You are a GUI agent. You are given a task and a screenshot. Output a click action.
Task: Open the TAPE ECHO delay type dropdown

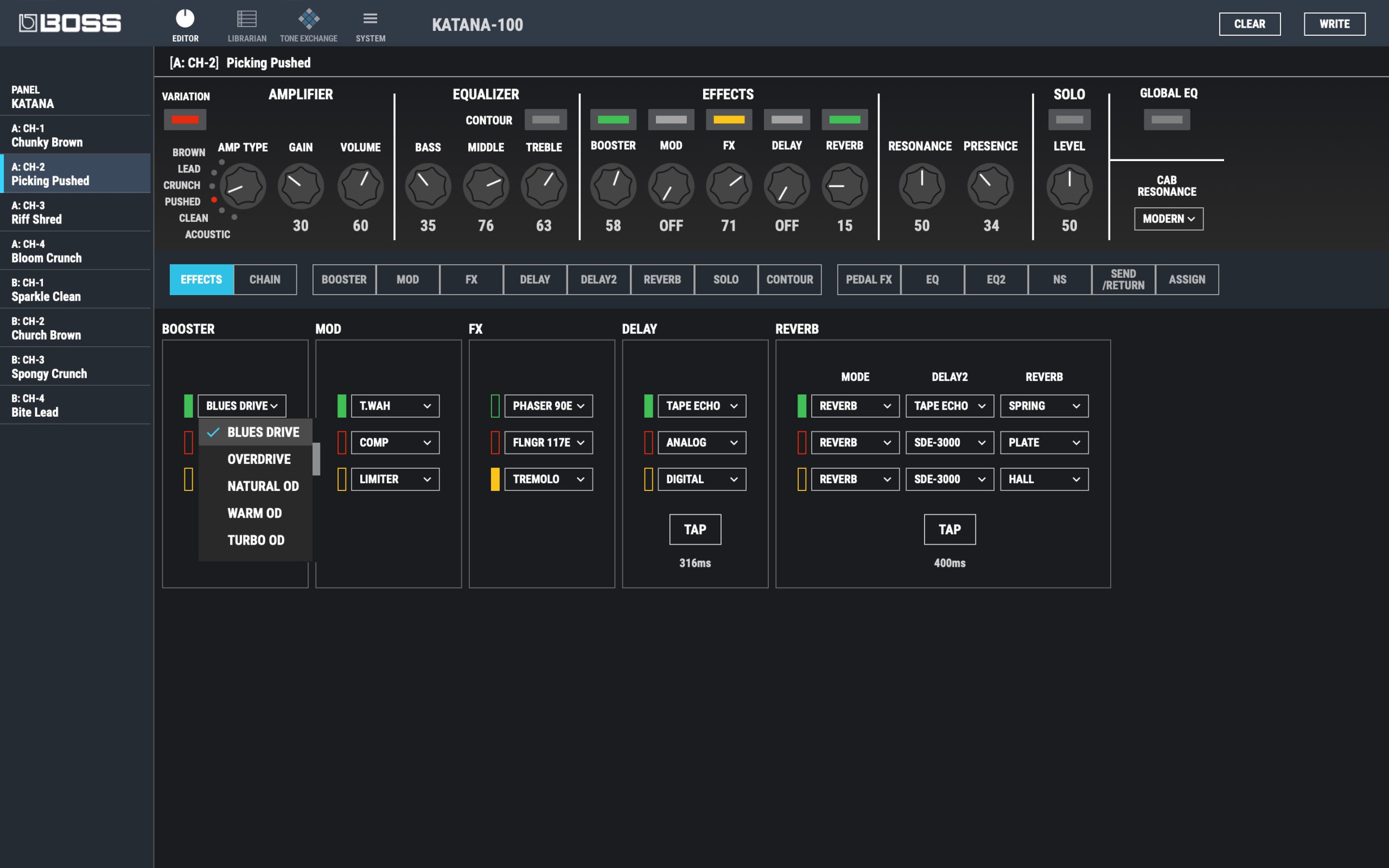(702, 406)
